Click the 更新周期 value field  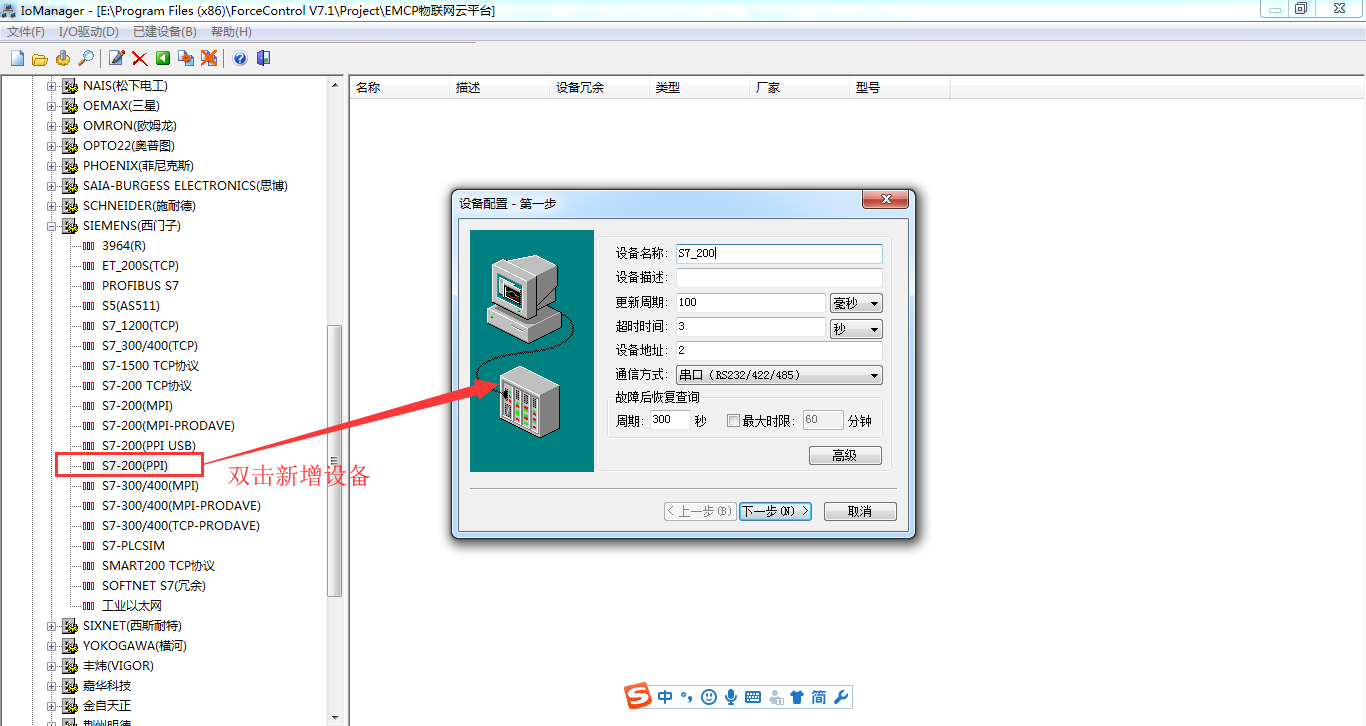pos(751,303)
